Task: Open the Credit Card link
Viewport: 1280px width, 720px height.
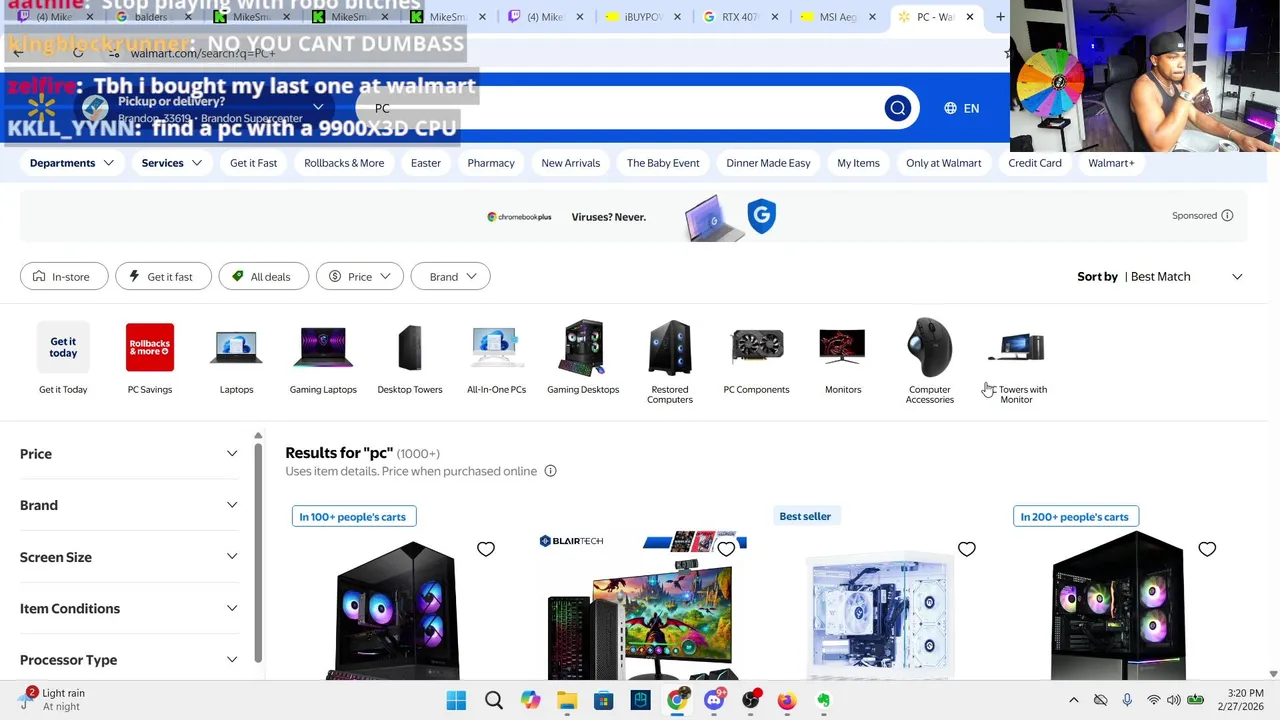Action: [1035, 163]
